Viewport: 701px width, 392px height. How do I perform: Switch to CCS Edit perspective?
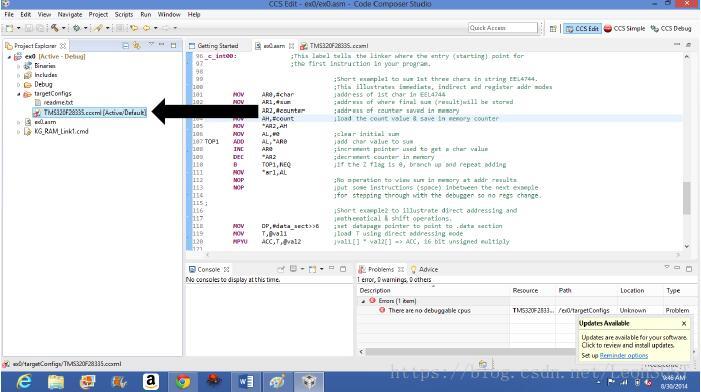click(x=582, y=29)
